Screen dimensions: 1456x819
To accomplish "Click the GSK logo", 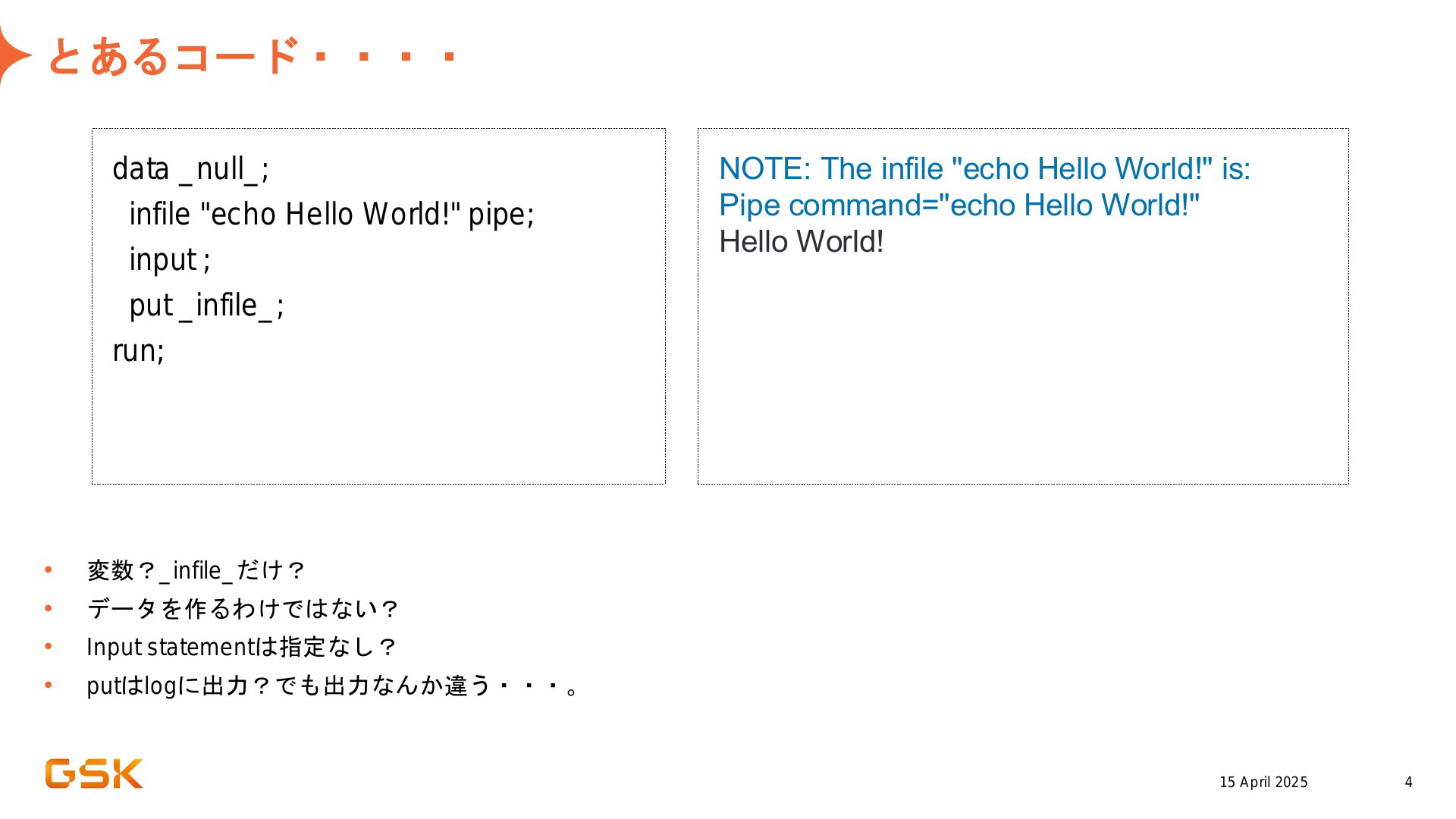I will coord(94,773).
